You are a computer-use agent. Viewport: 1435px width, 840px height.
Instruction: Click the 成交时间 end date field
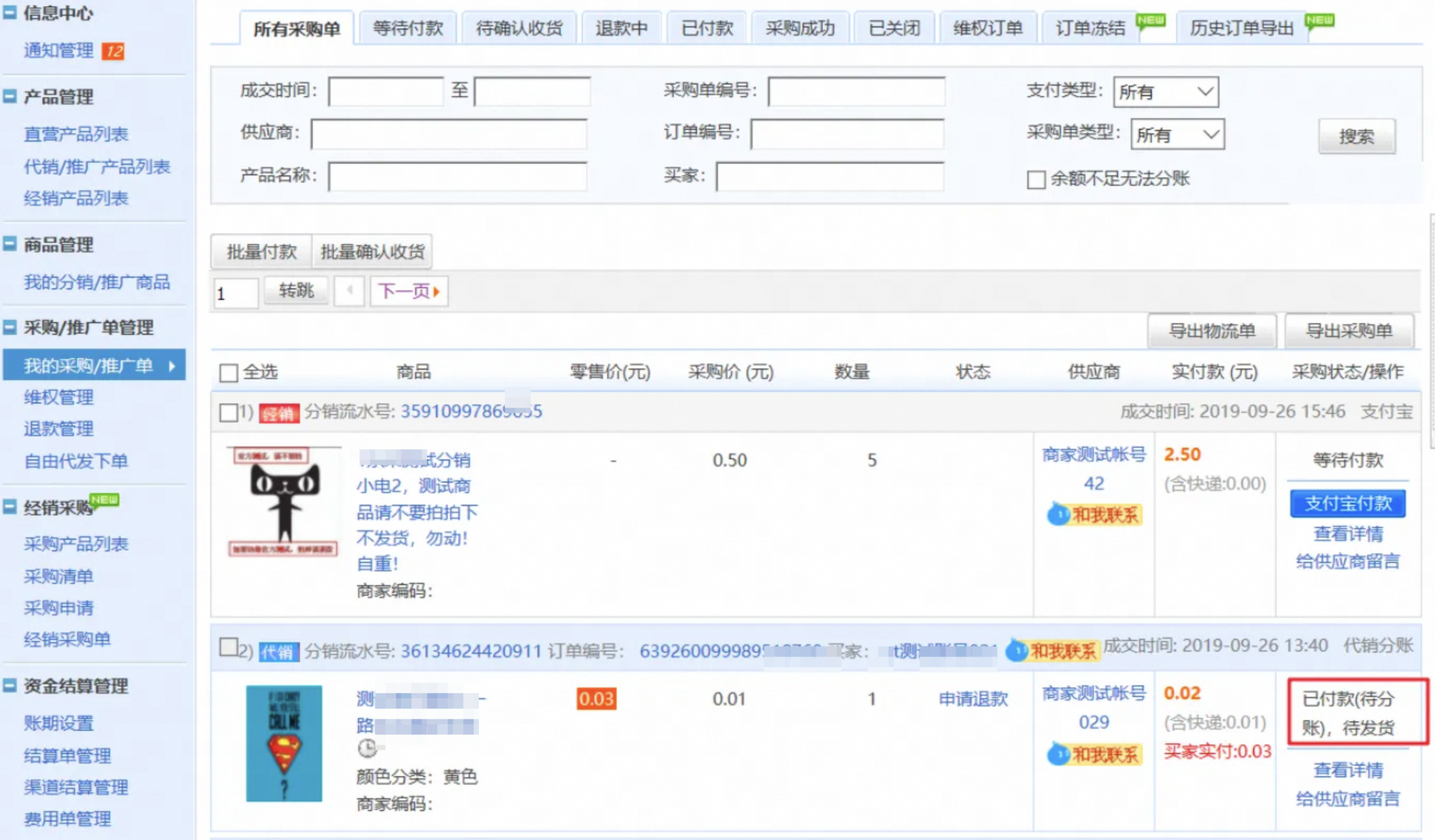coord(532,91)
